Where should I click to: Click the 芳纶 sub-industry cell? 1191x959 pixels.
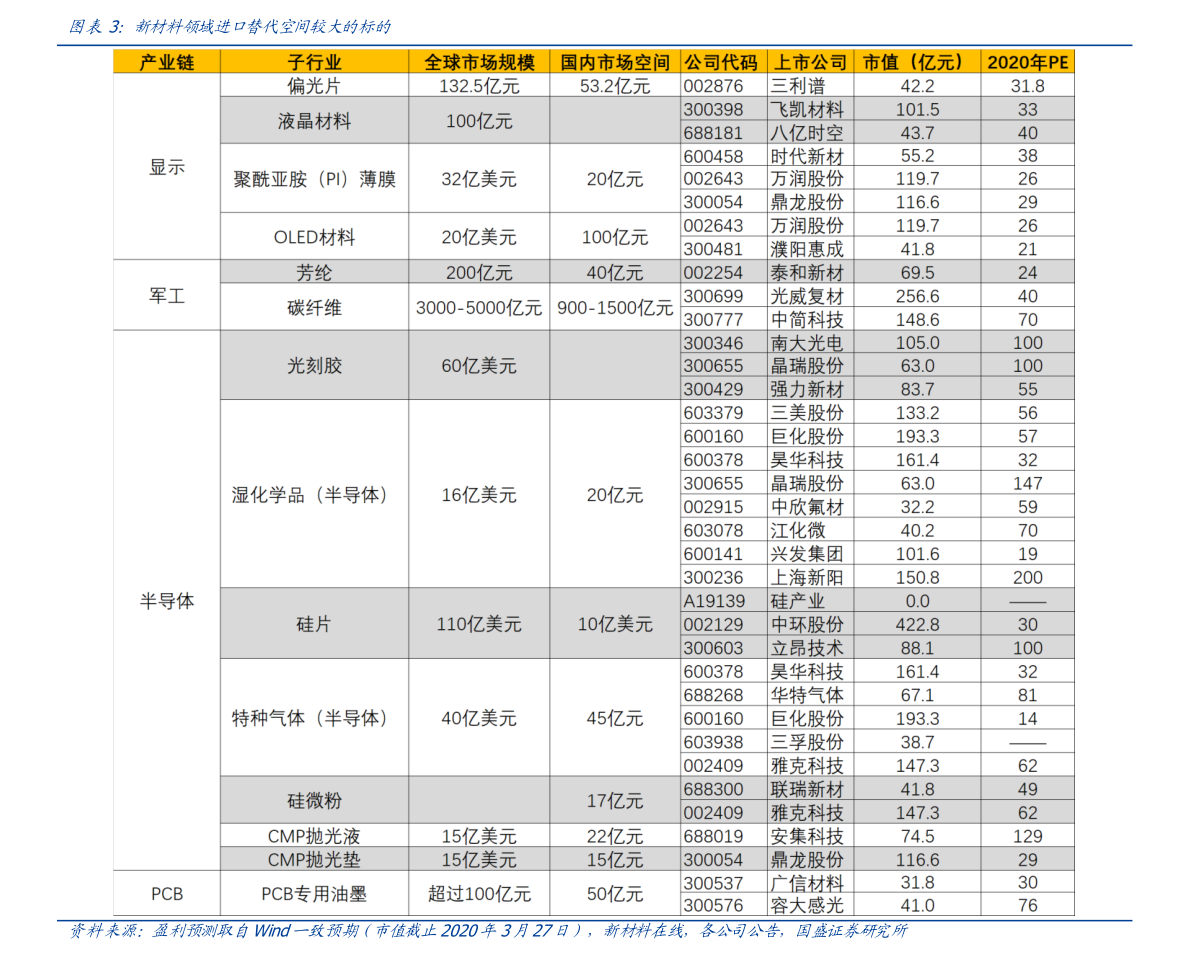coord(314,272)
